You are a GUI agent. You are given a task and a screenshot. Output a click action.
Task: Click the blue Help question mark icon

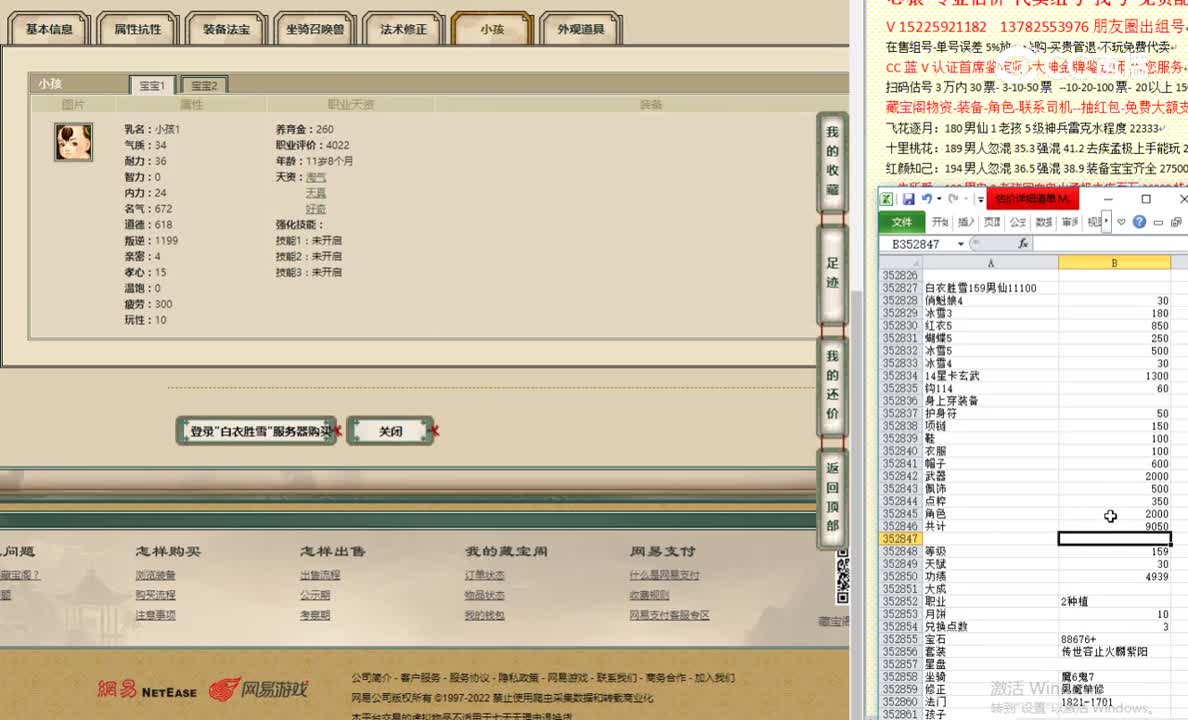[1140, 222]
